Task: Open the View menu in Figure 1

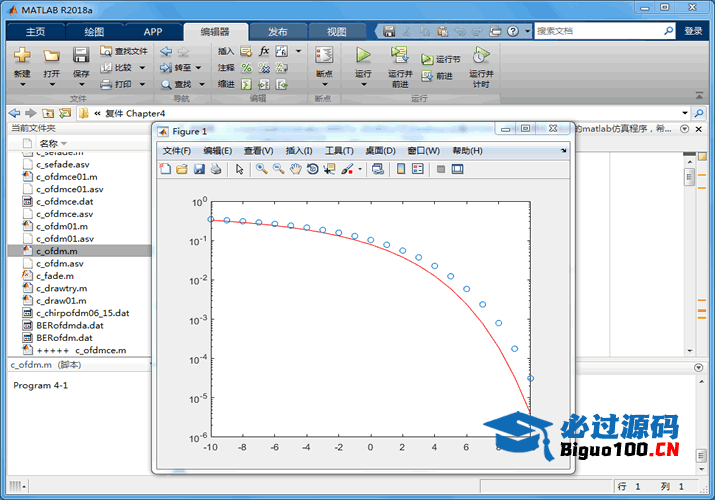Action: click(x=259, y=151)
